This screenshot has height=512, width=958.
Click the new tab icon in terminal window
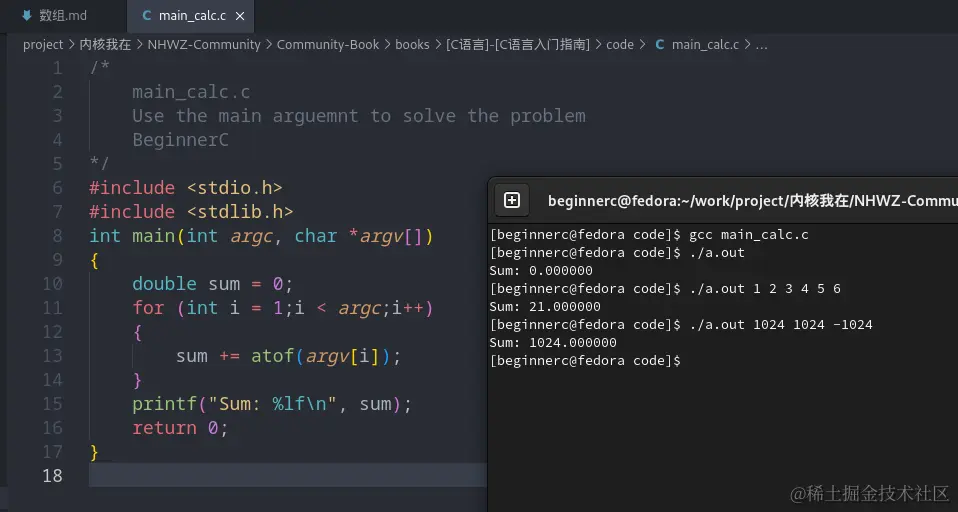pos(512,200)
